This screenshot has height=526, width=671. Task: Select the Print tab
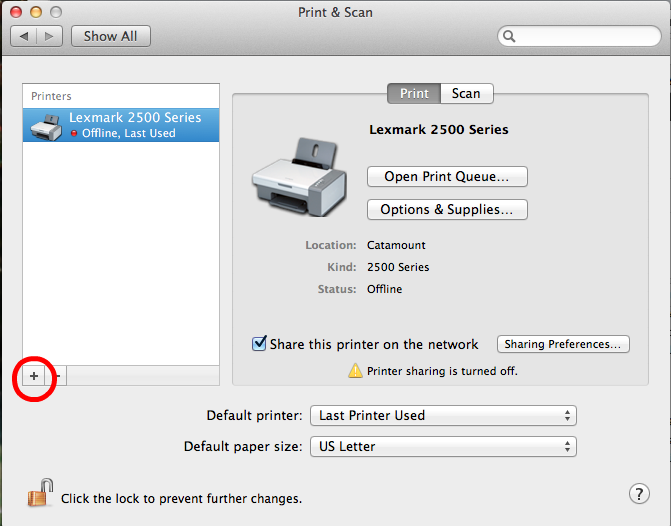[414, 93]
